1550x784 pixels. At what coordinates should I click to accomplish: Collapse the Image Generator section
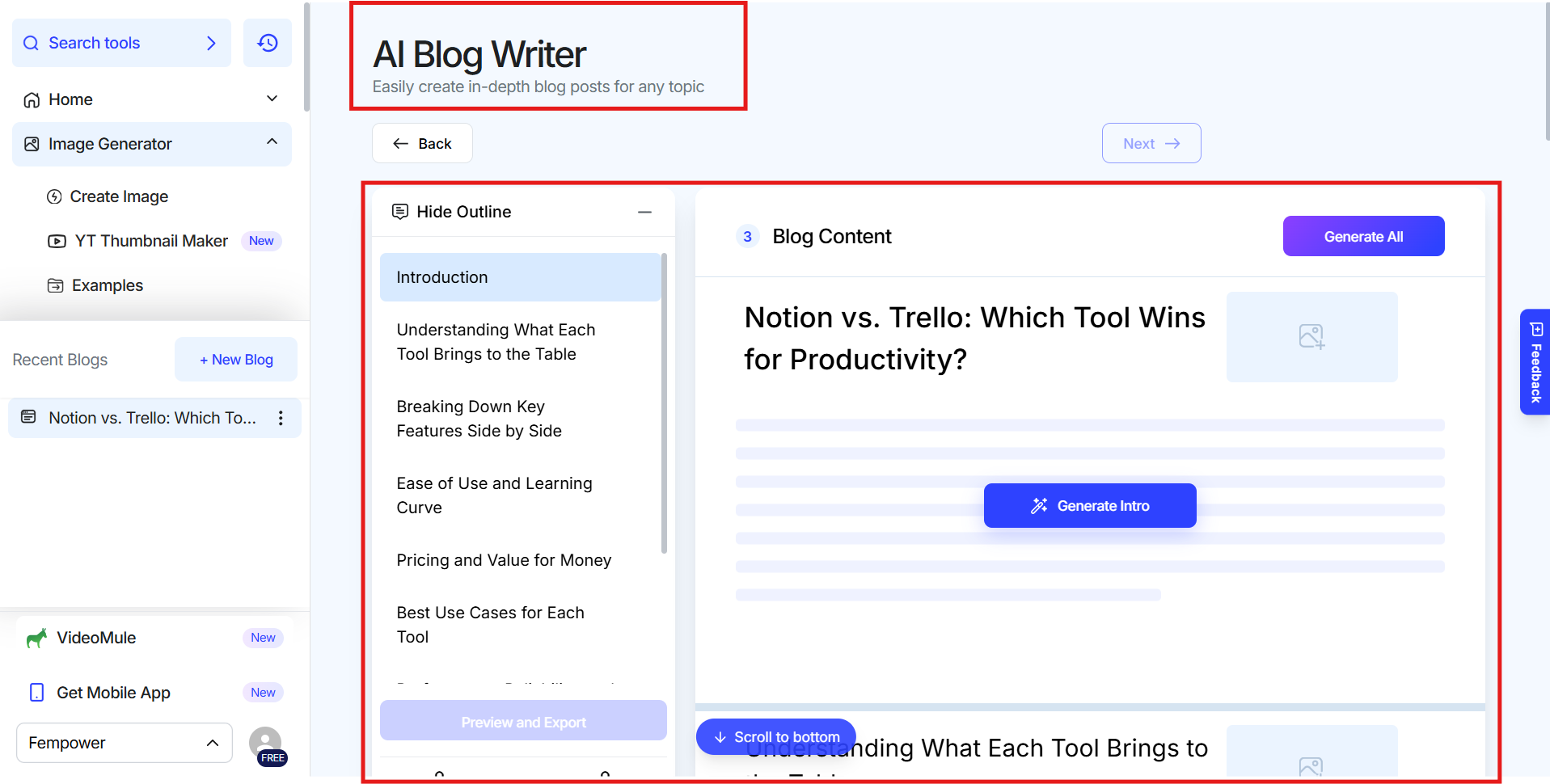pos(272,142)
